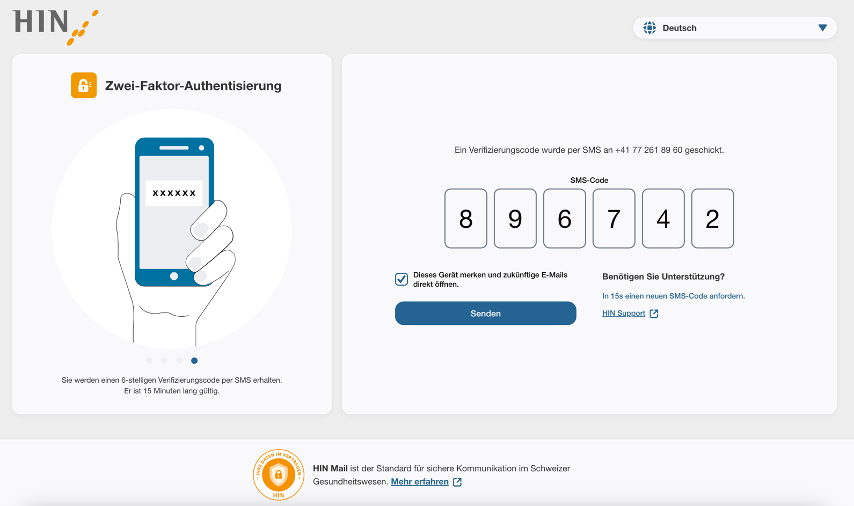Click the request new SMS code text
Screen dimensions: 854x506
point(673,296)
